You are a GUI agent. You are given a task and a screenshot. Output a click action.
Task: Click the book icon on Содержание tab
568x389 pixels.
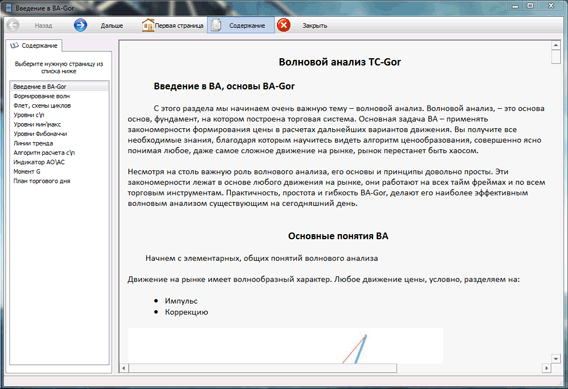[14, 45]
